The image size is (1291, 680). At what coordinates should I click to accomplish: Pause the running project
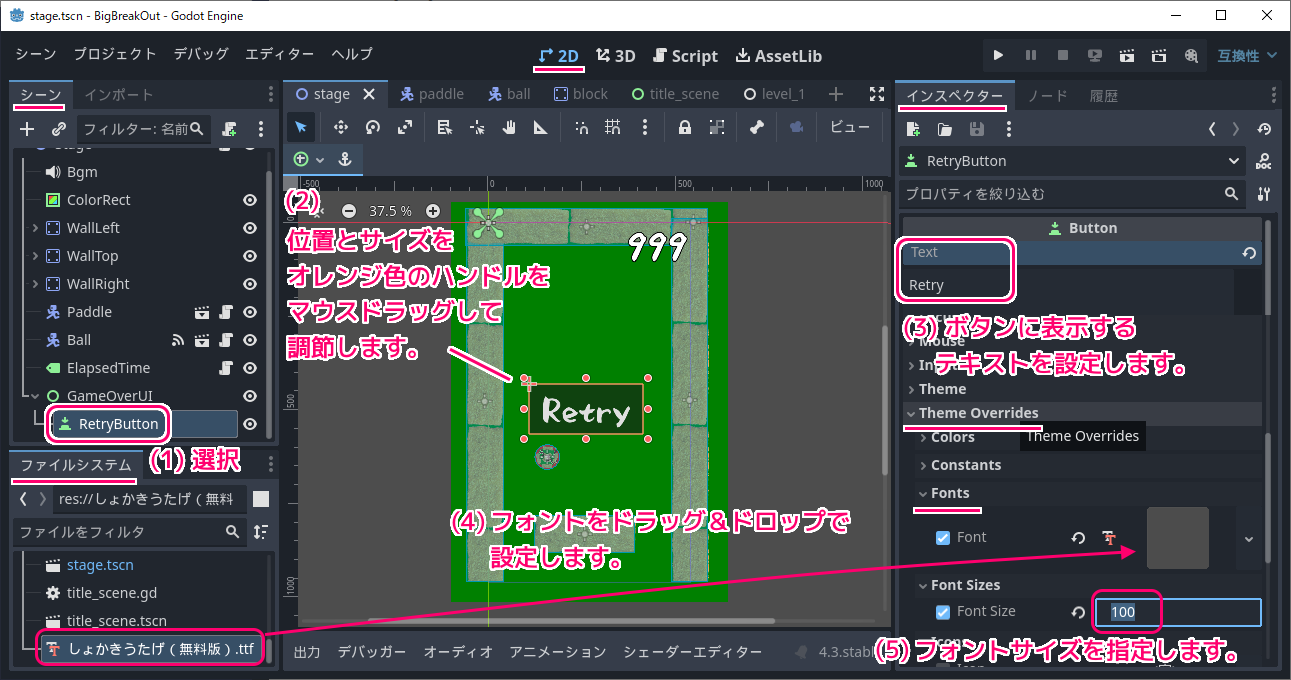coord(1030,56)
